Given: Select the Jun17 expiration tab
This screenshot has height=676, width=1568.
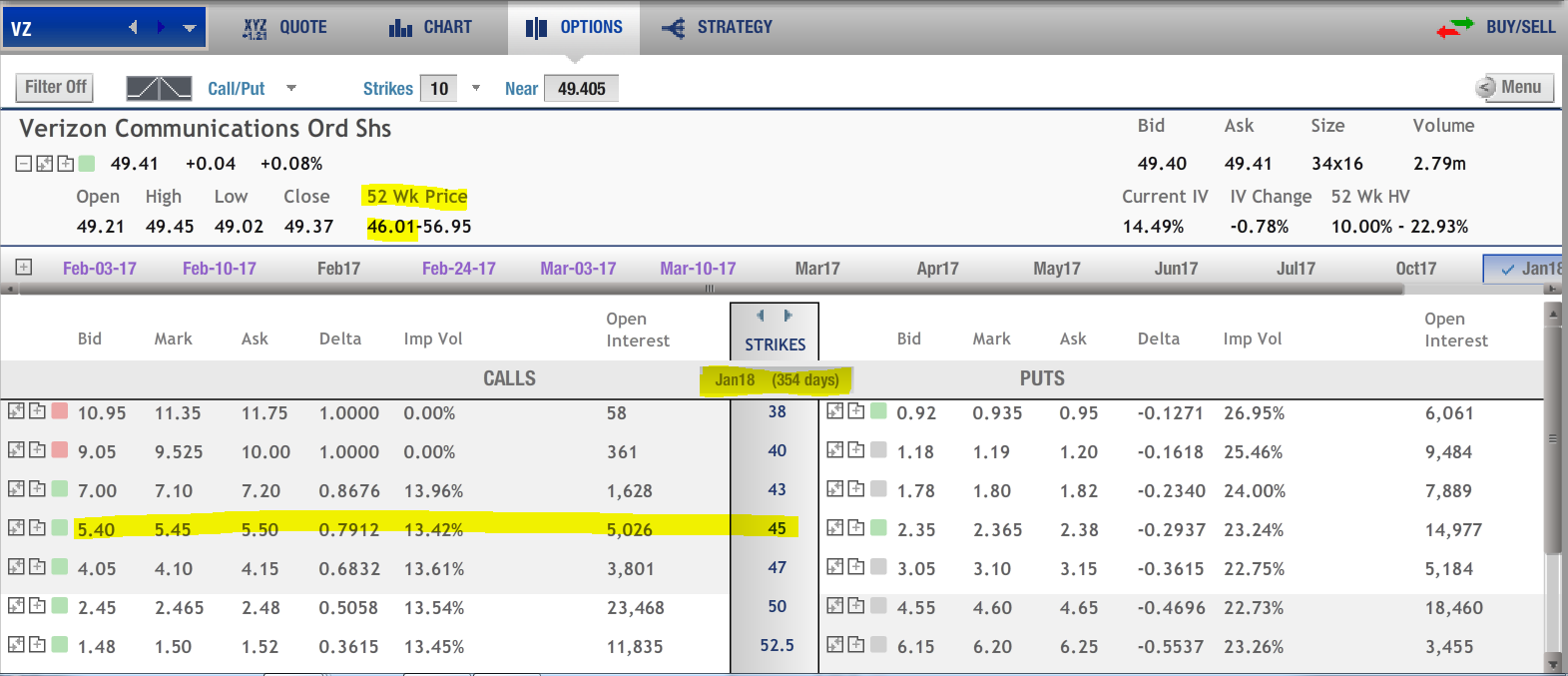Looking at the screenshot, I should pos(1176,269).
